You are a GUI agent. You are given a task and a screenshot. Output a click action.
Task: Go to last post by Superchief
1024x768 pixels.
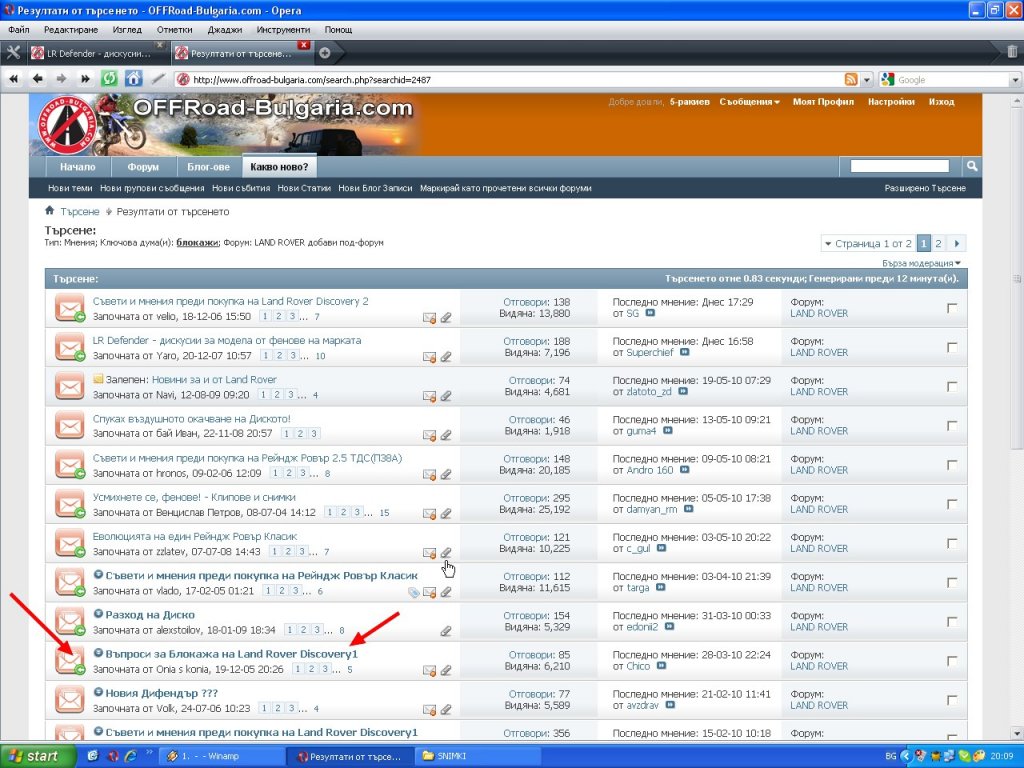pos(684,353)
